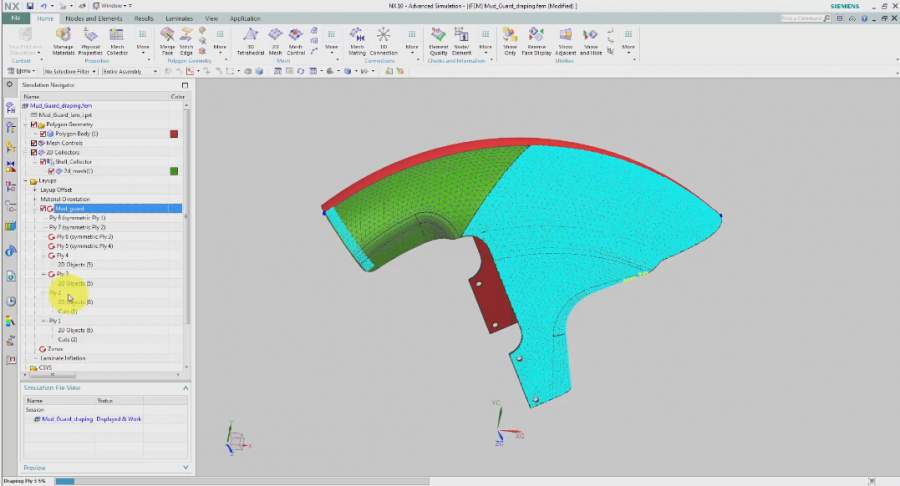Expand More dropdown in Utilities group
This screenshot has width=900, height=486.
tap(629, 42)
